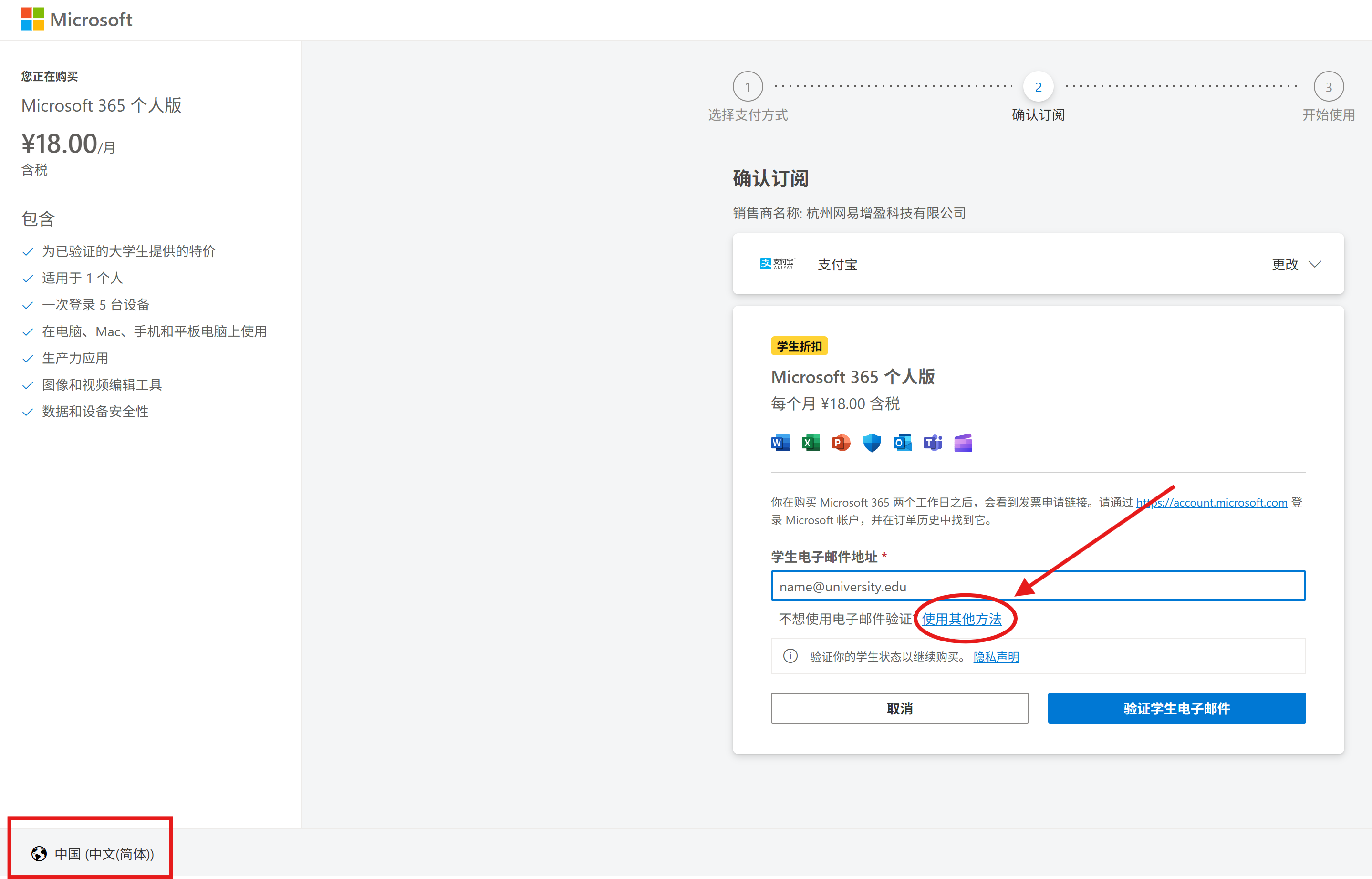Click the Outlook app icon
This screenshot has width=1372, height=879.
point(902,443)
